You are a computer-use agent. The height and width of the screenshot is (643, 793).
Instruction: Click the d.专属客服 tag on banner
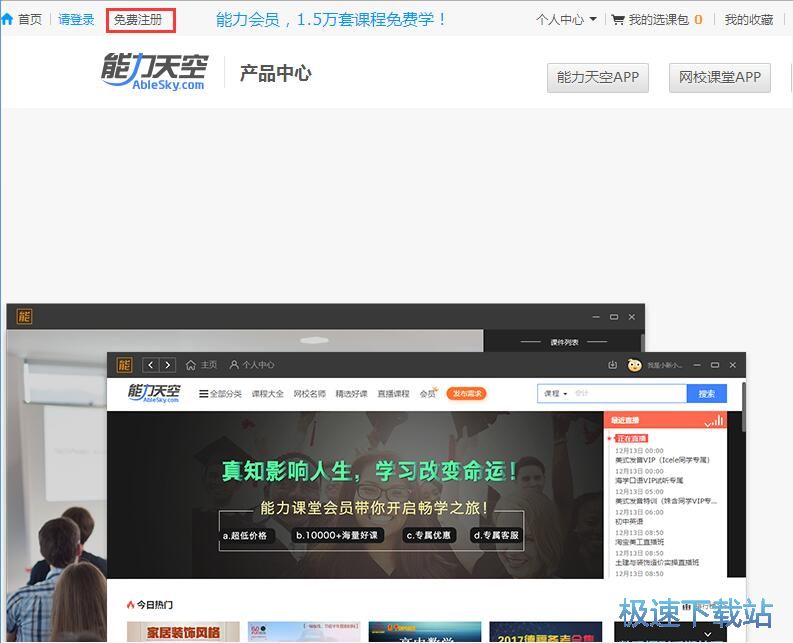[x=496, y=535]
